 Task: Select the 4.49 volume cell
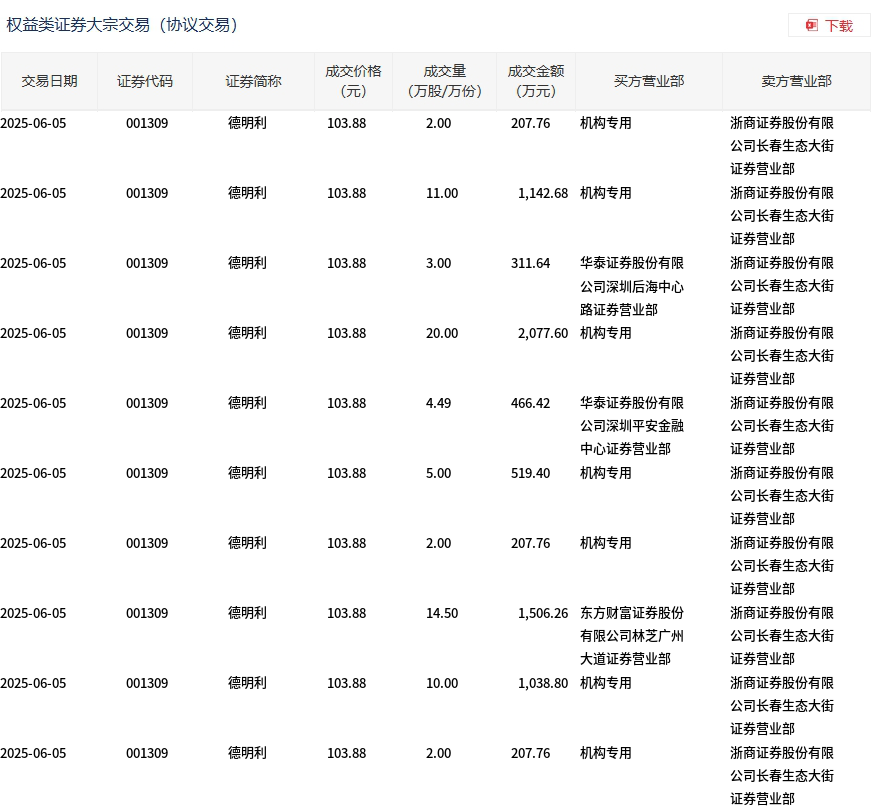click(x=438, y=403)
